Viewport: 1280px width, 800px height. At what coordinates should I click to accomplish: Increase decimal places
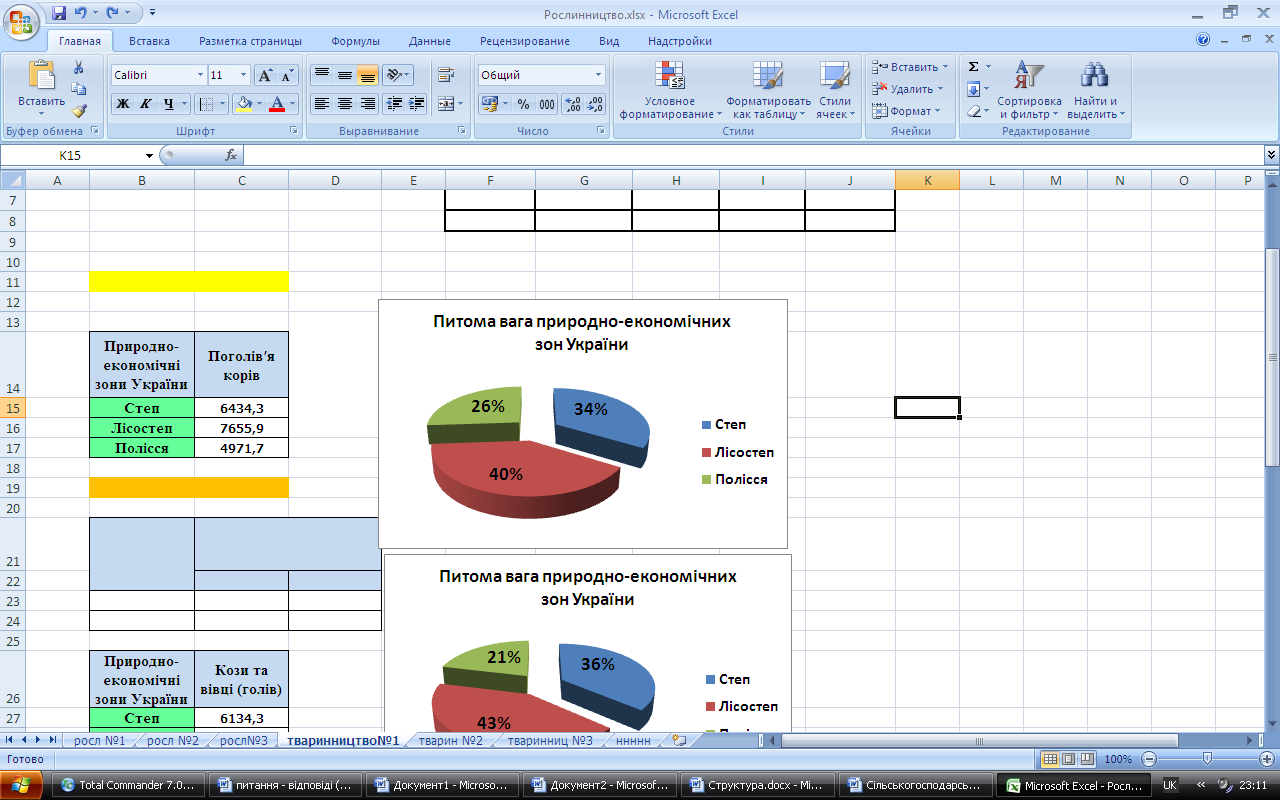coord(573,104)
